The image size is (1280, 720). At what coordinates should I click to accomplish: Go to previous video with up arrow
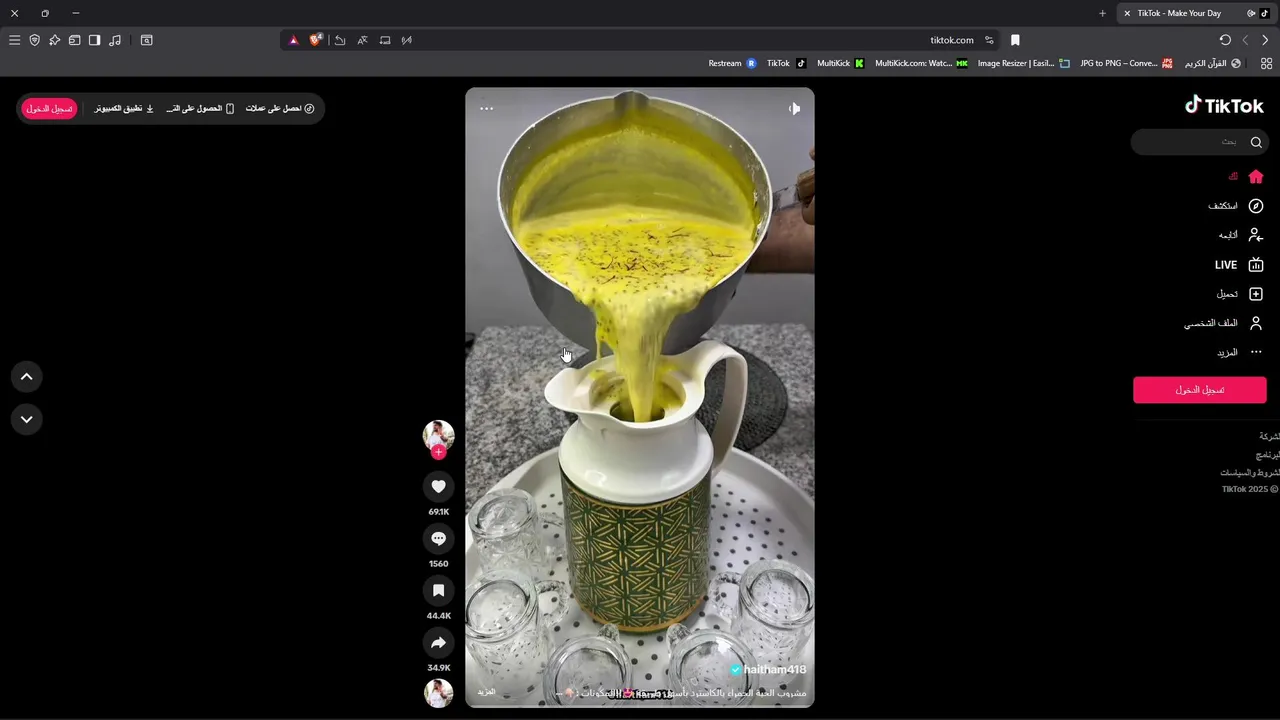pos(27,377)
